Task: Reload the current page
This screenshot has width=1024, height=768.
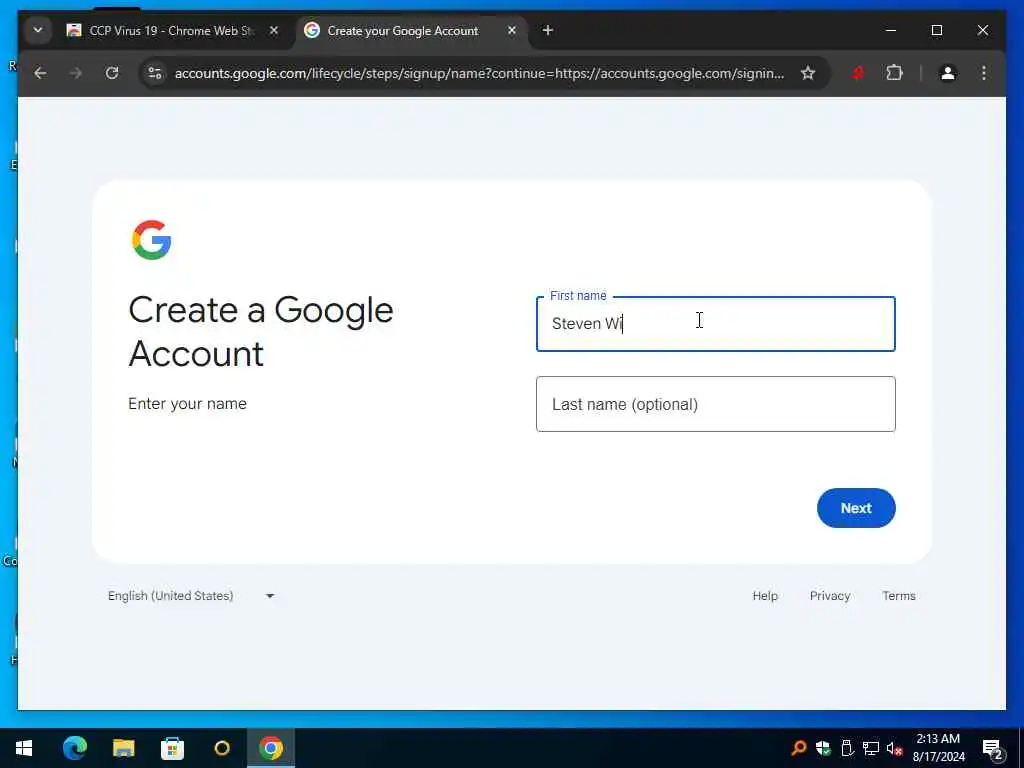Action: coord(112,73)
